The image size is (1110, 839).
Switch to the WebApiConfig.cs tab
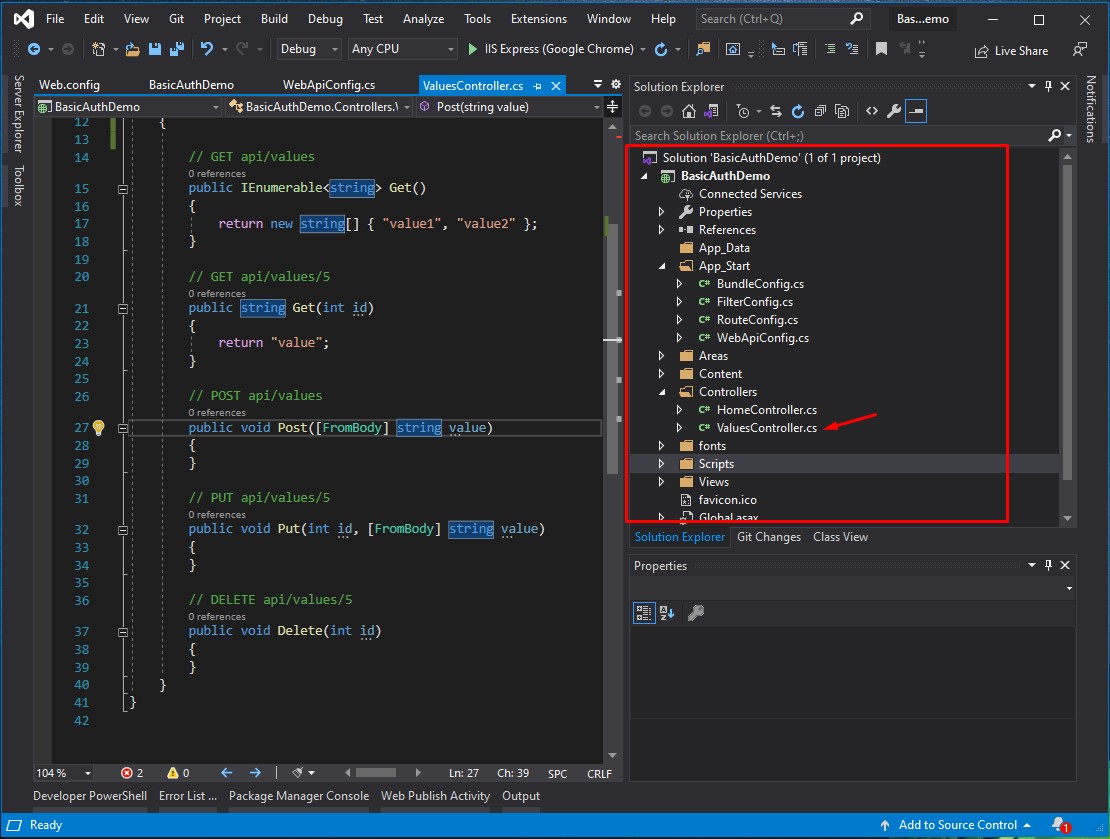coord(329,85)
